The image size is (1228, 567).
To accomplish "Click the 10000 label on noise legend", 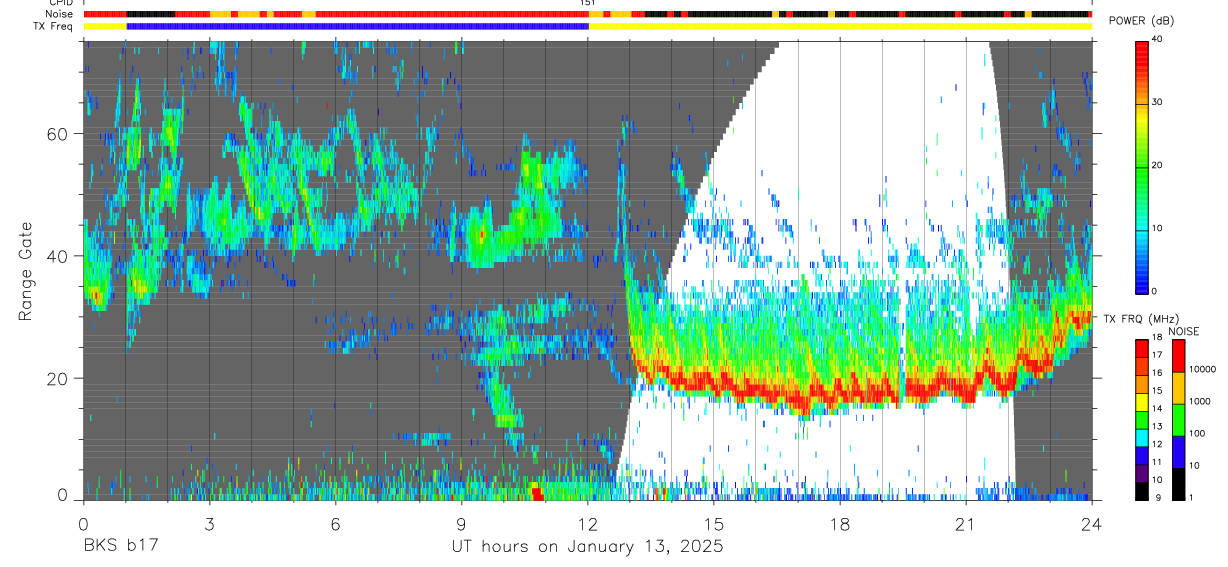I will pyautogui.click(x=1201, y=369).
